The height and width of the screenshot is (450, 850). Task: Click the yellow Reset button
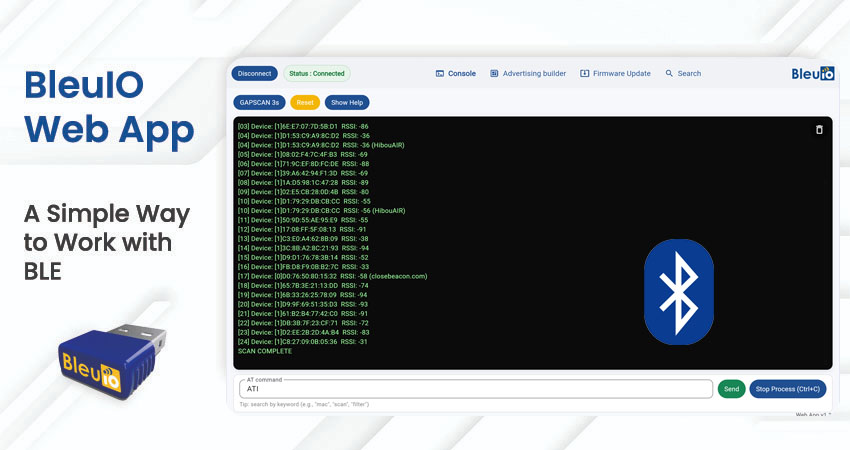point(305,102)
